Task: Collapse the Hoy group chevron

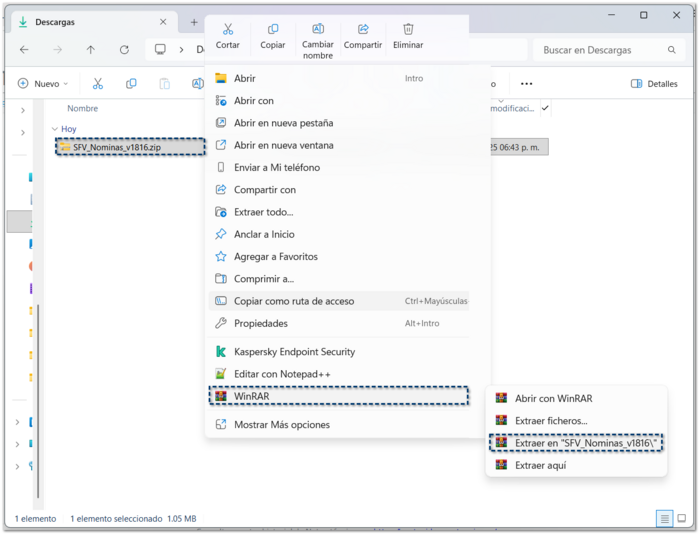Action: tap(54, 129)
